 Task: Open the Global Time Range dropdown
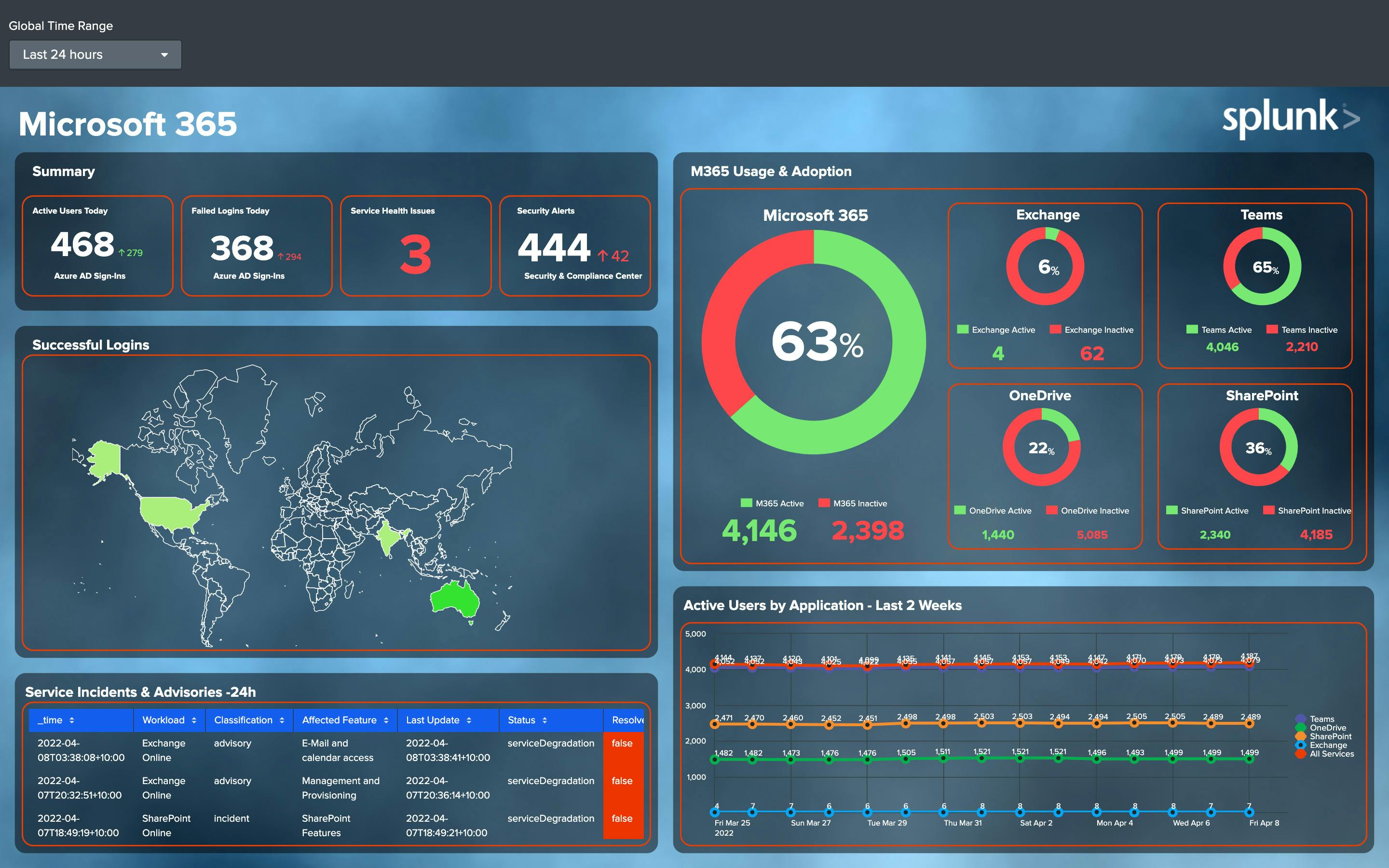pos(95,54)
